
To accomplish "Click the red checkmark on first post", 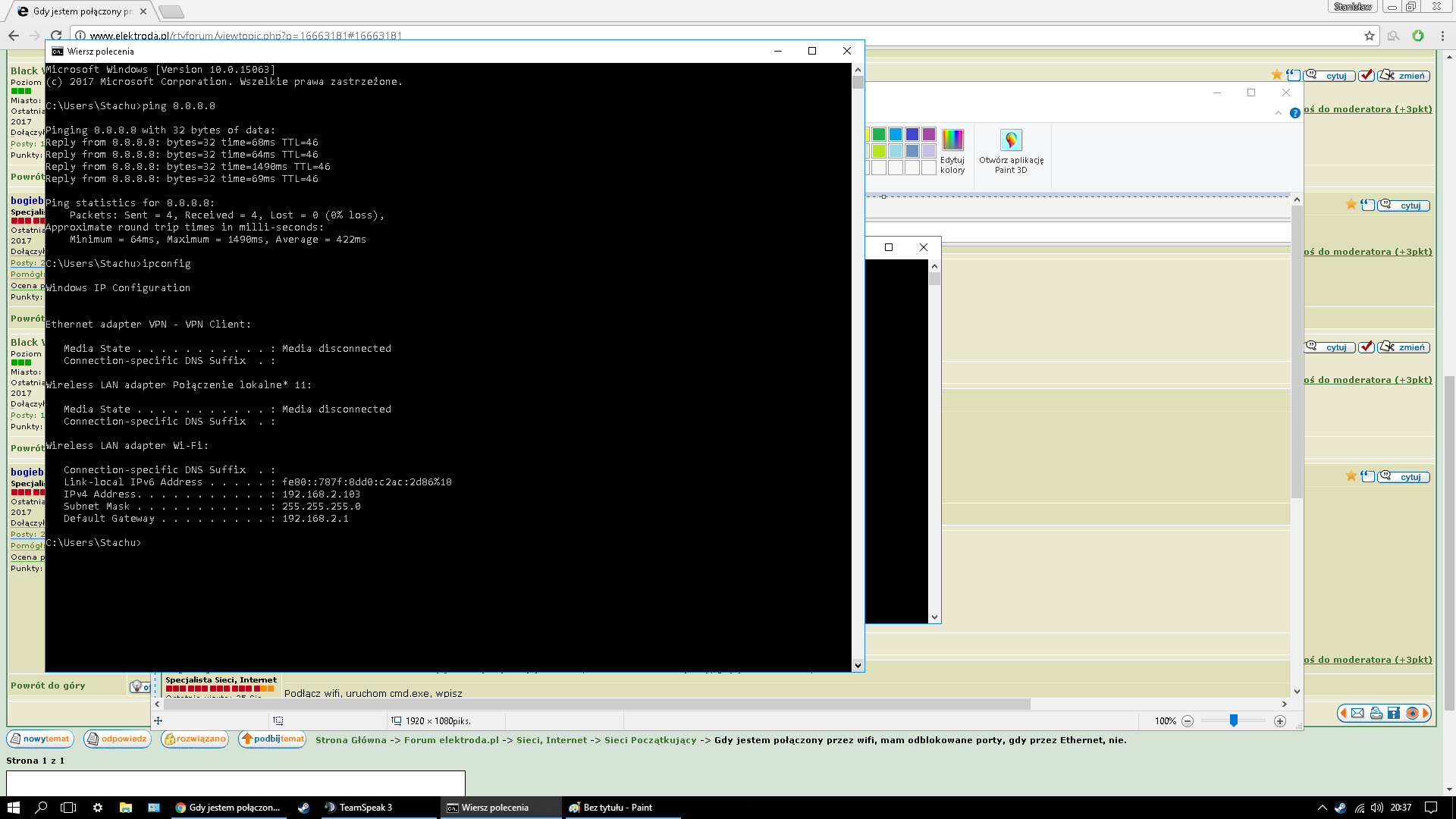I will [x=1367, y=75].
